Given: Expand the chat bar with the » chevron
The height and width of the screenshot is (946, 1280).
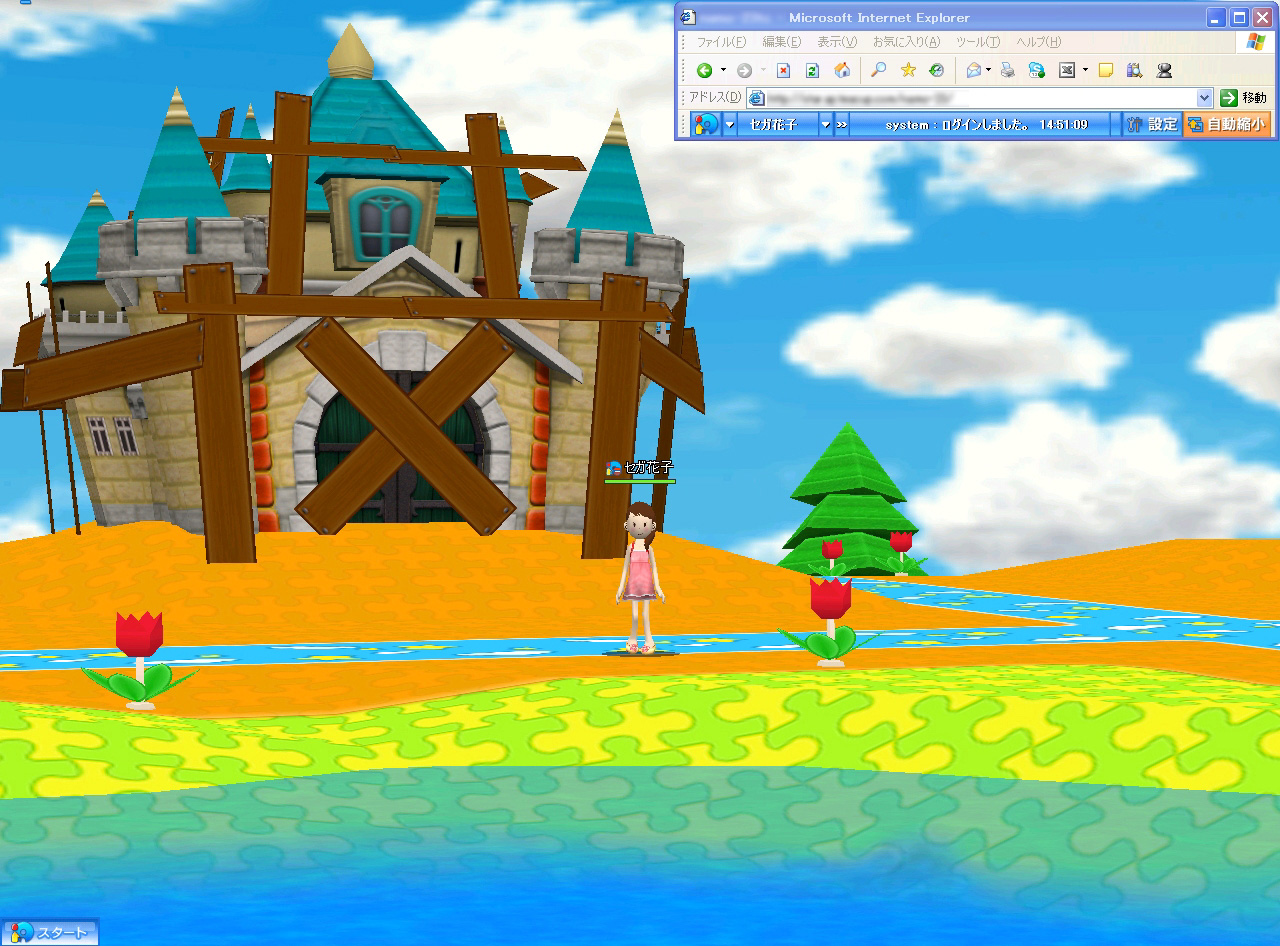Looking at the screenshot, I should (842, 124).
